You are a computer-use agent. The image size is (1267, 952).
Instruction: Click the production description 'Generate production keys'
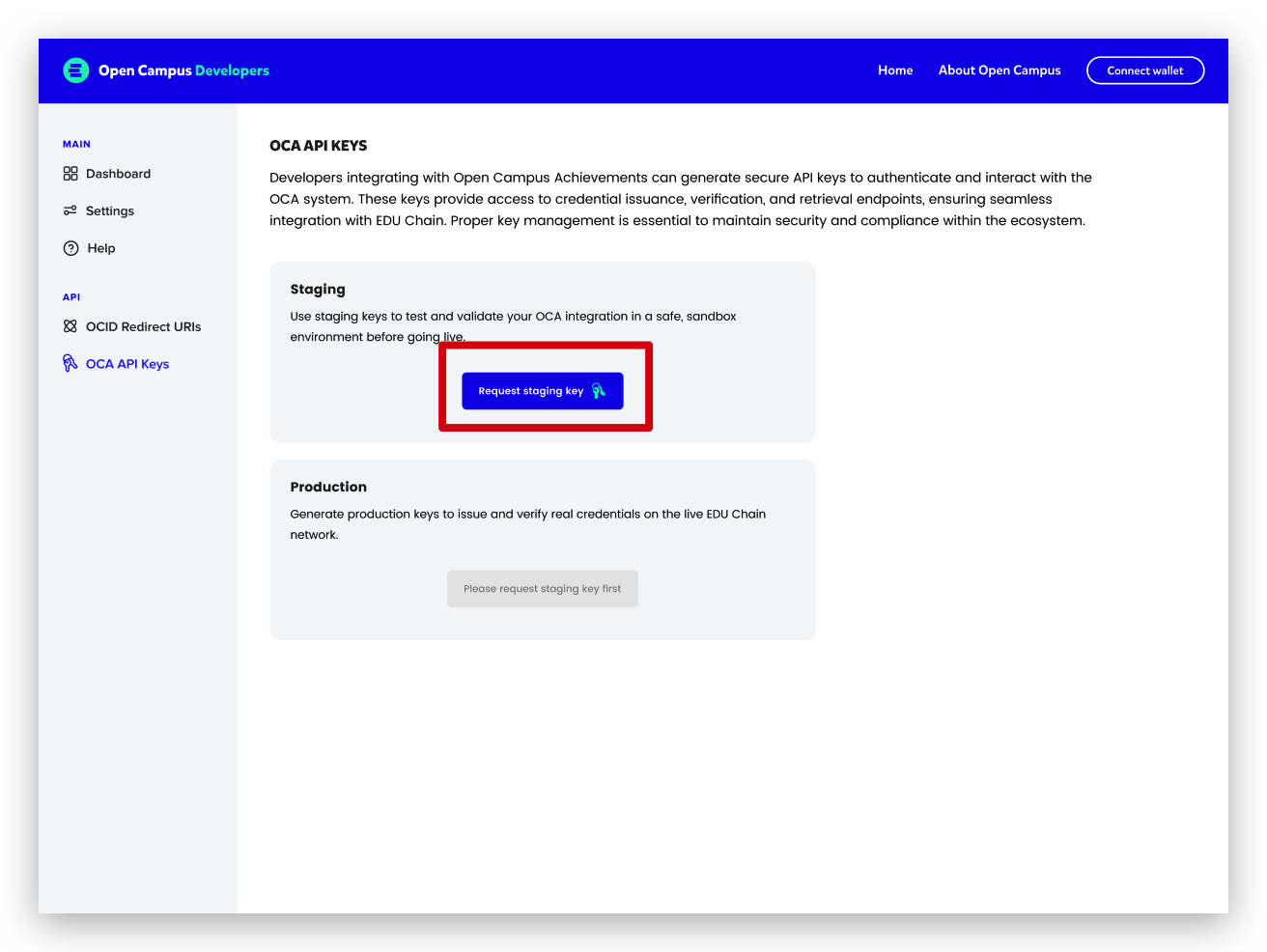point(528,524)
